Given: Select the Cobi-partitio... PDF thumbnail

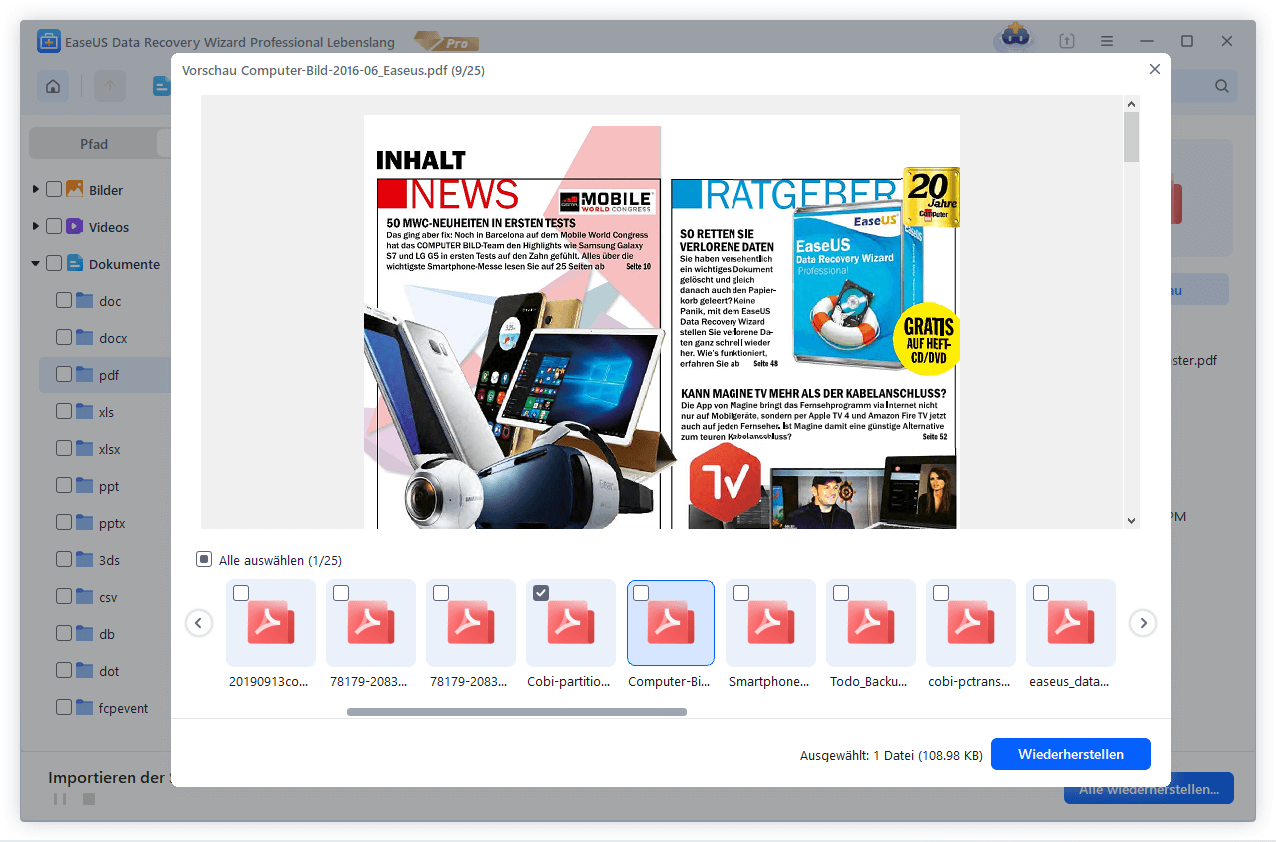Looking at the screenshot, I should point(571,623).
